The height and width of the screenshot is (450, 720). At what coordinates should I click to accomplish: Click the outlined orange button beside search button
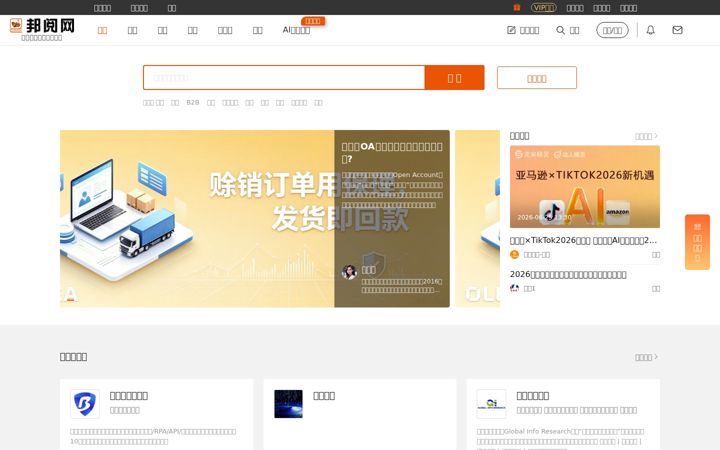pos(536,78)
